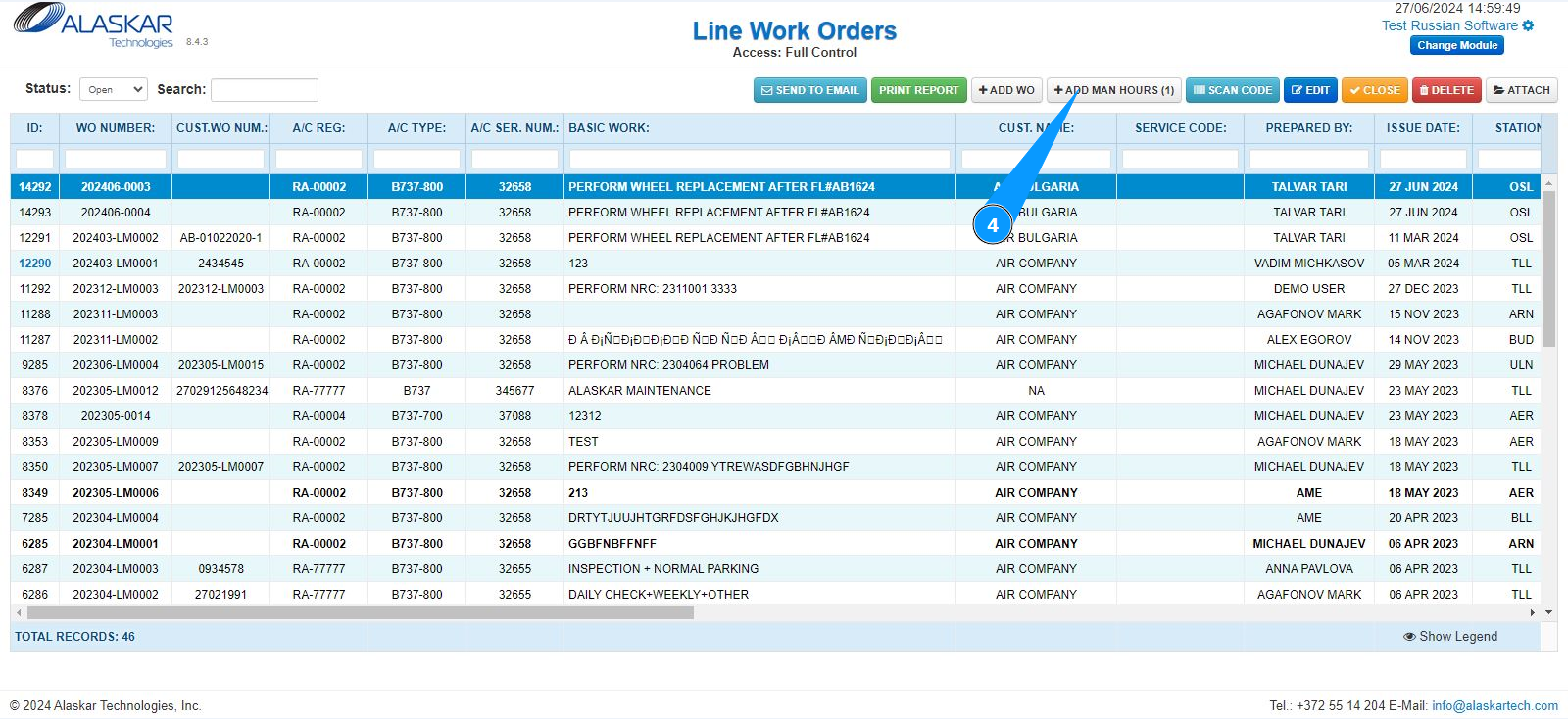Select the bold row 202305-LM0006
Viewport: 1568px width, 719px height.
coord(775,493)
